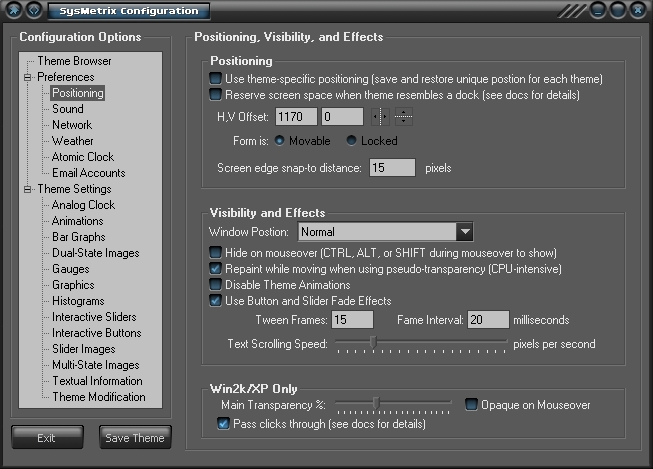Open Network preferences item
The height and width of the screenshot is (469, 653).
coord(72,125)
